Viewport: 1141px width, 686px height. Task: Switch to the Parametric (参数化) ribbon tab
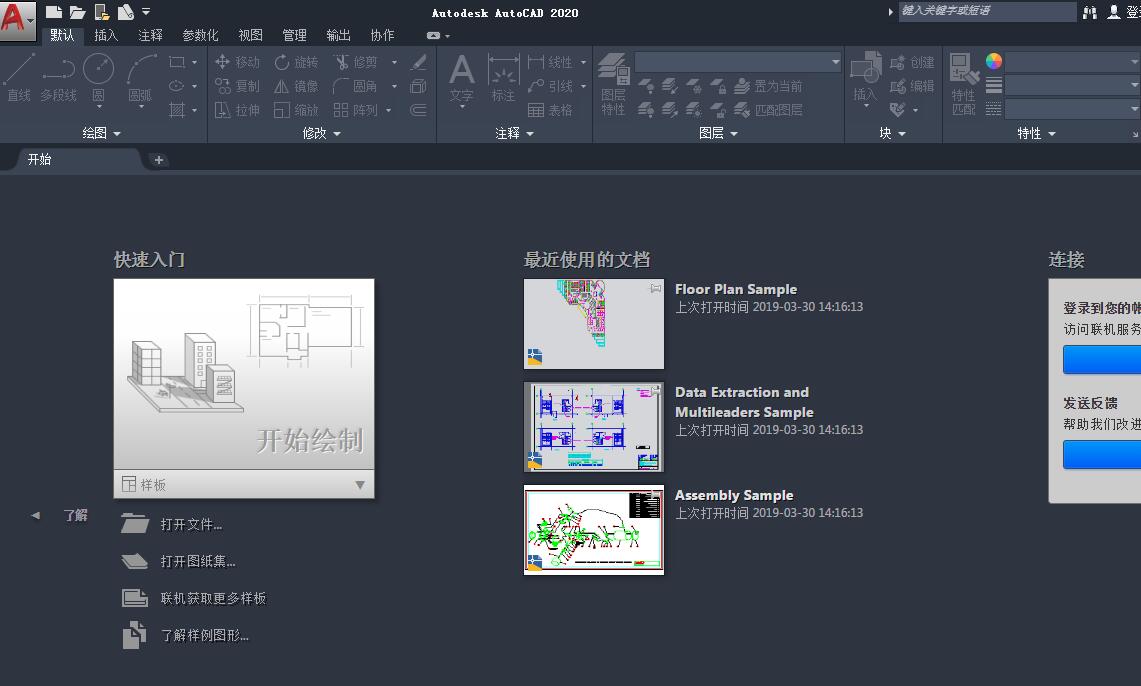[200, 35]
